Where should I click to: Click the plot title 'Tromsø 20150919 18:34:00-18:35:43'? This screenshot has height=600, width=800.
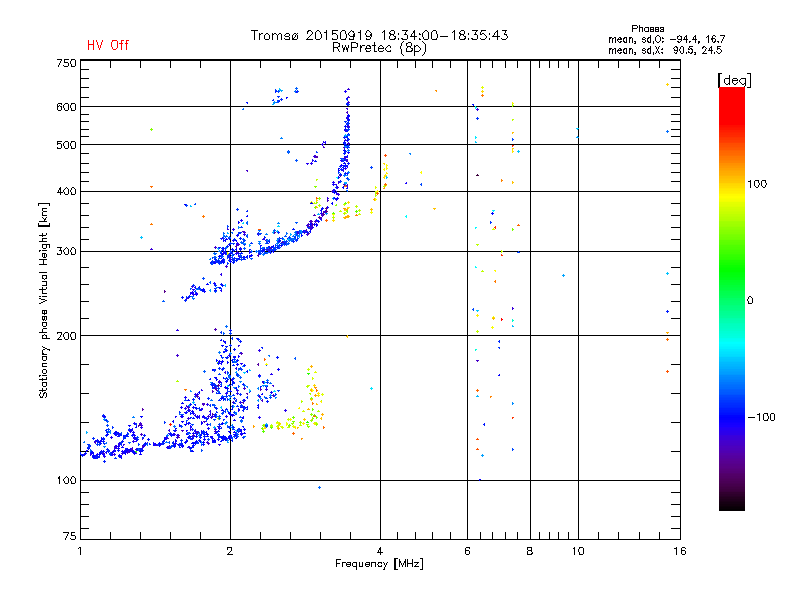pyautogui.click(x=379, y=35)
